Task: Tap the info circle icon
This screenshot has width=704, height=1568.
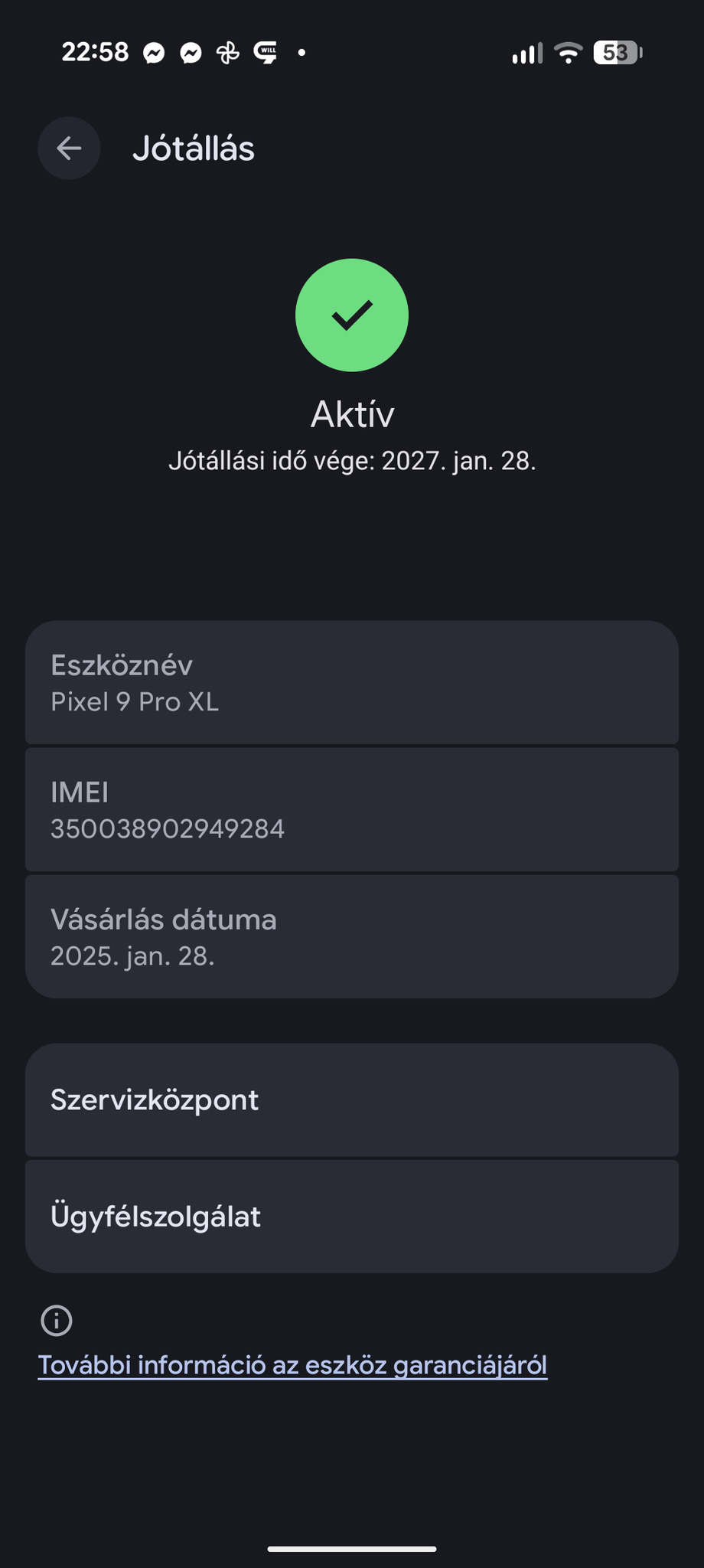Action: pyautogui.click(x=57, y=1321)
